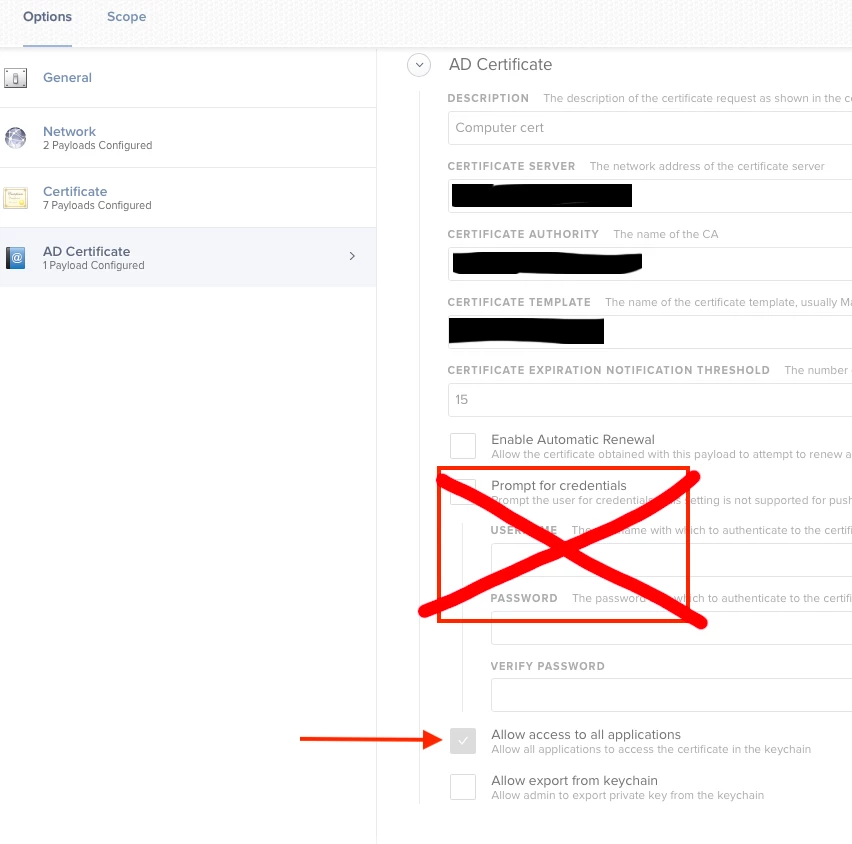Click the Verify Password input field
Image resolution: width=852 pixels, height=844 pixels.
[672, 695]
